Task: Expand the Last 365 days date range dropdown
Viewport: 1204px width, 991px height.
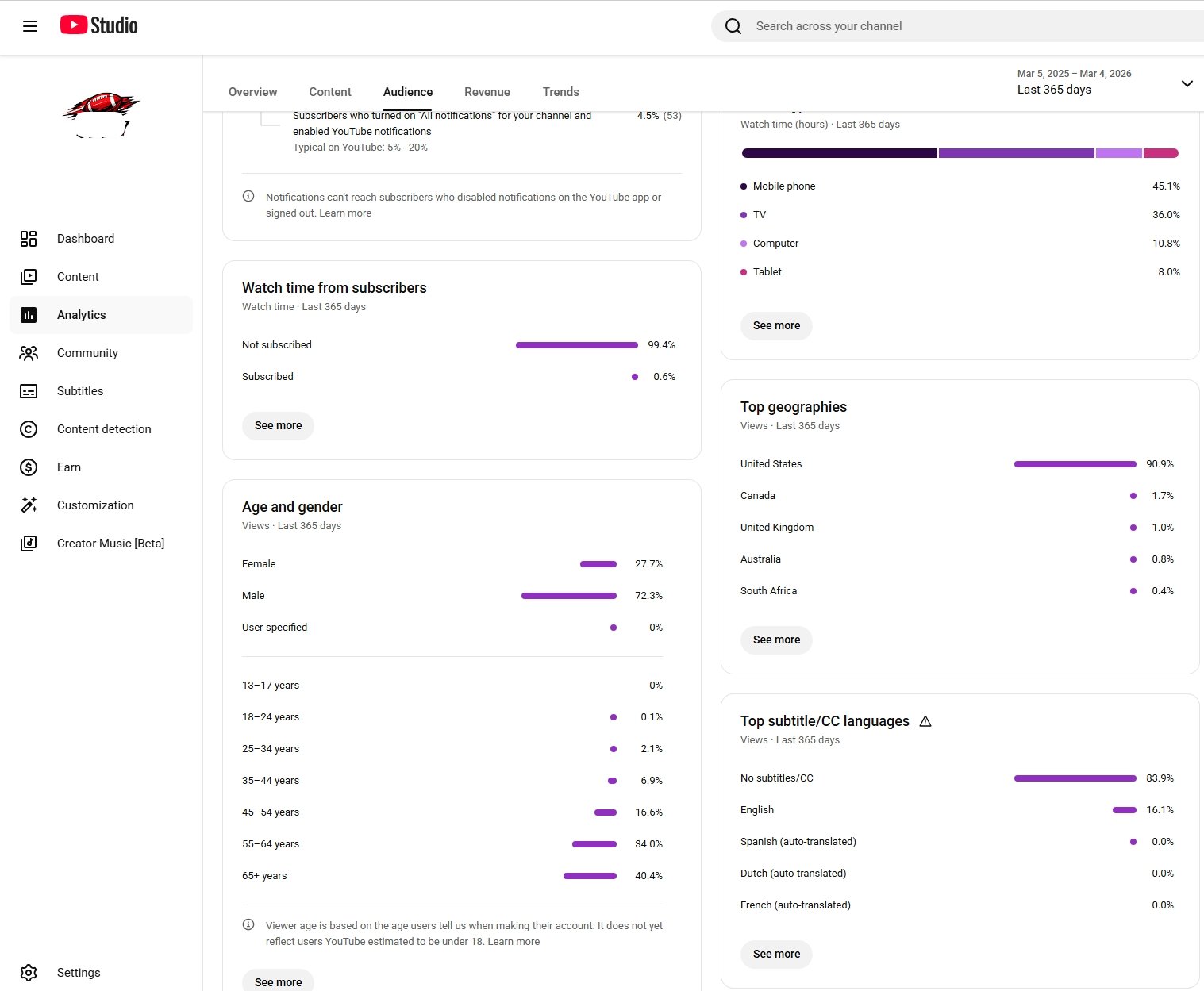Action: coord(1187,83)
